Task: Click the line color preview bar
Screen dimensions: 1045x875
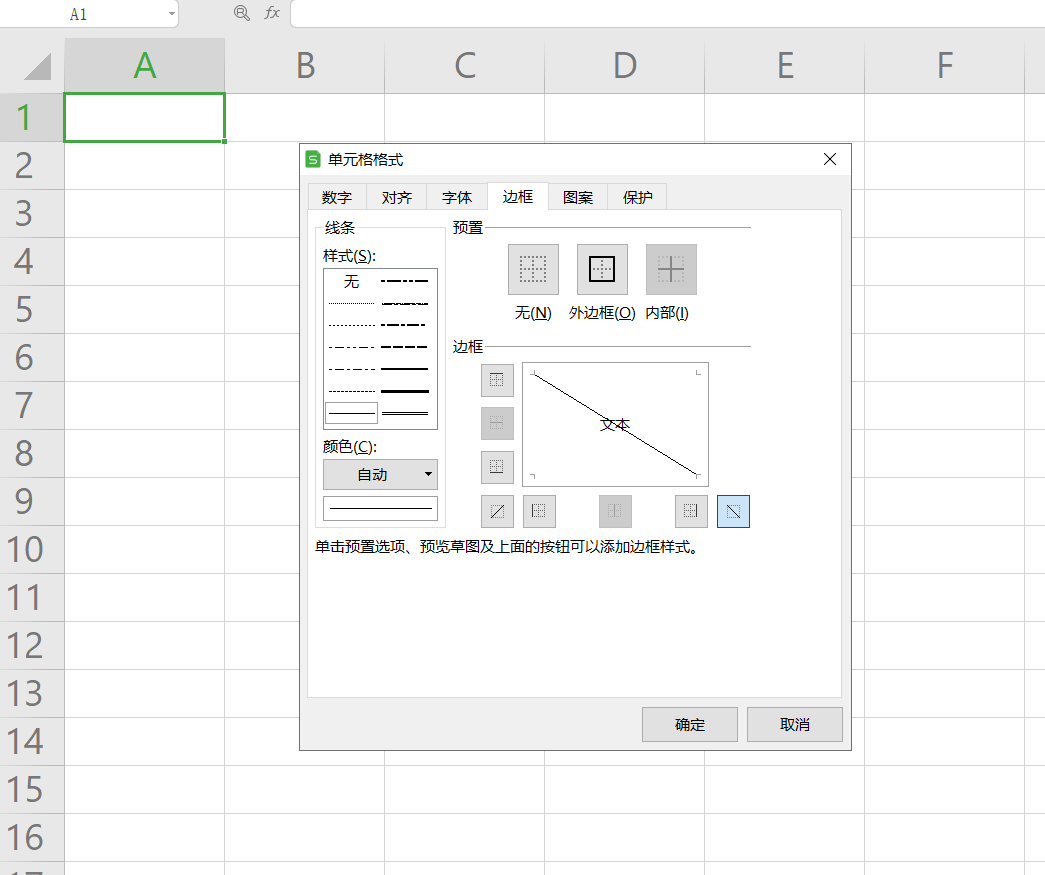Action: point(380,508)
